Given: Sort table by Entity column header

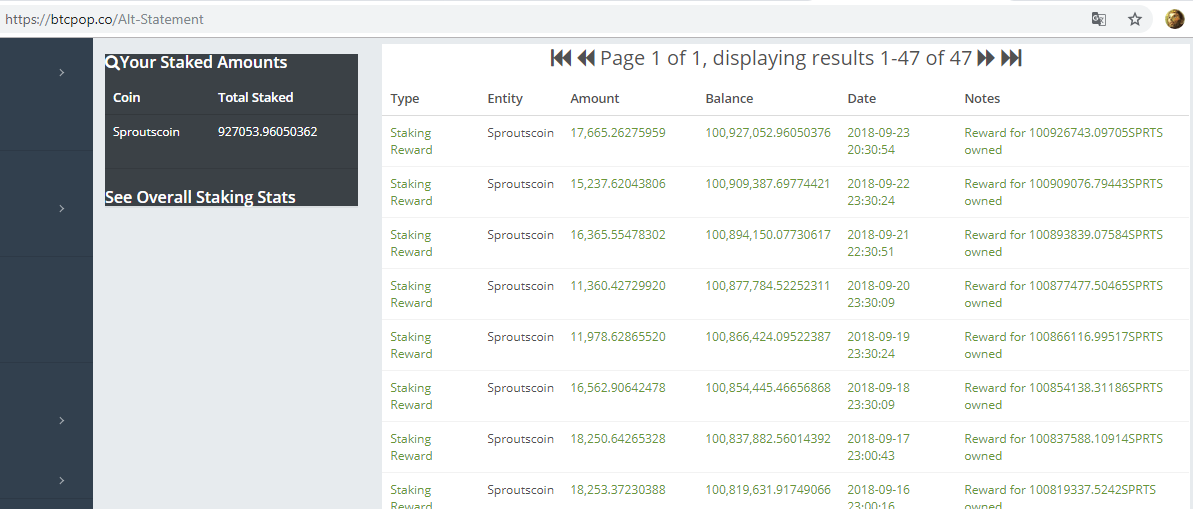Looking at the screenshot, I should pyautogui.click(x=505, y=98).
